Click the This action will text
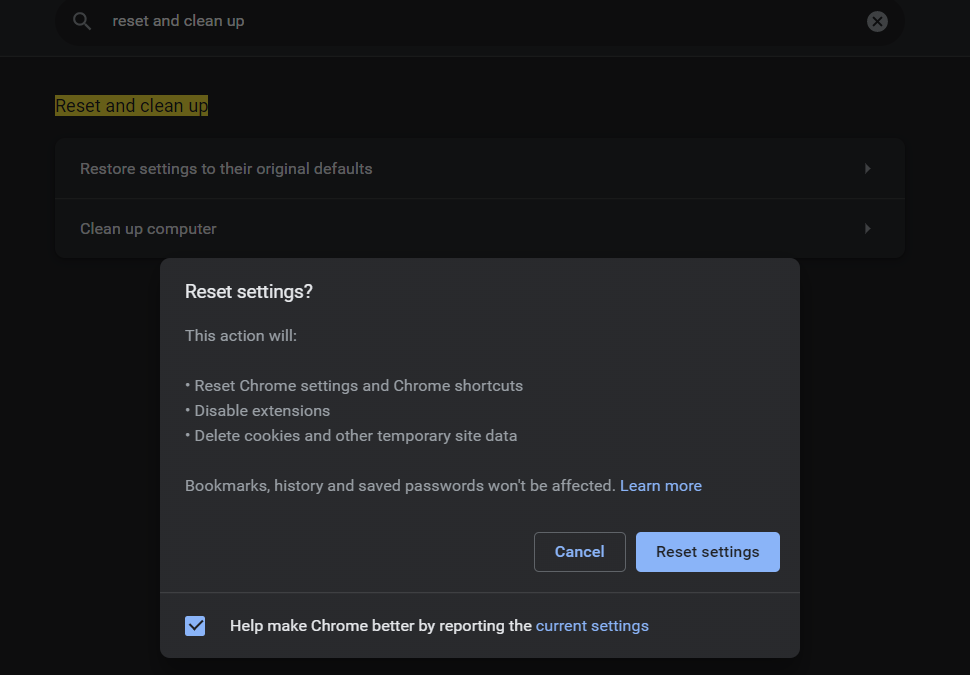Image resolution: width=970 pixels, height=675 pixels. pos(241,335)
